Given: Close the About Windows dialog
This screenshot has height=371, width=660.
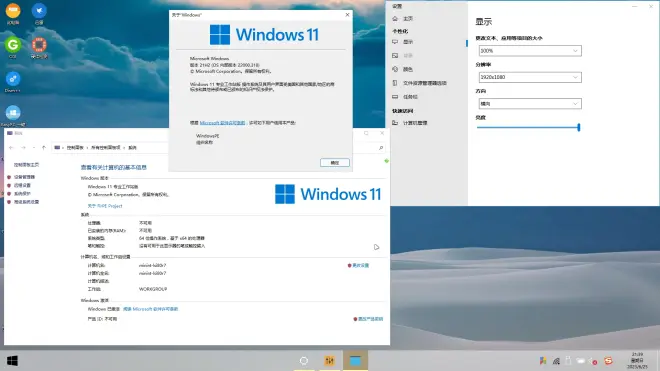Looking at the screenshot, I should click(x=347, y=15).
